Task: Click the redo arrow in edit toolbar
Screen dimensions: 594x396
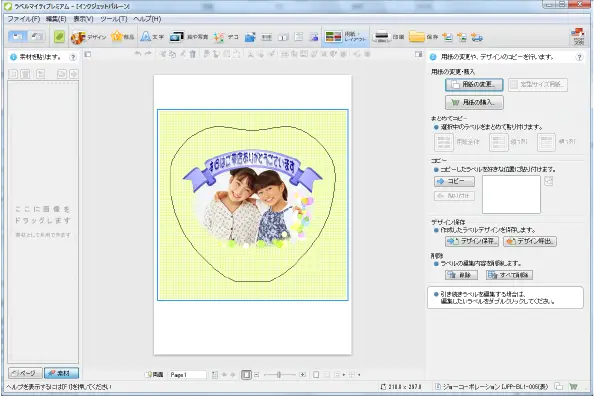Action: (x=148, y=54)
